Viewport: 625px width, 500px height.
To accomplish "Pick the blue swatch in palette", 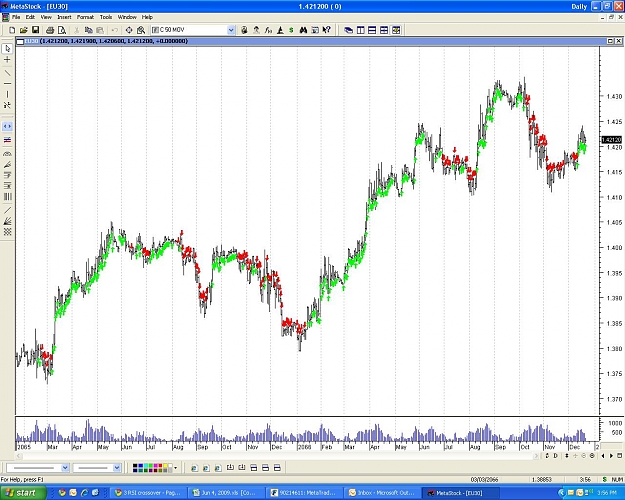I will pos(140,466).
